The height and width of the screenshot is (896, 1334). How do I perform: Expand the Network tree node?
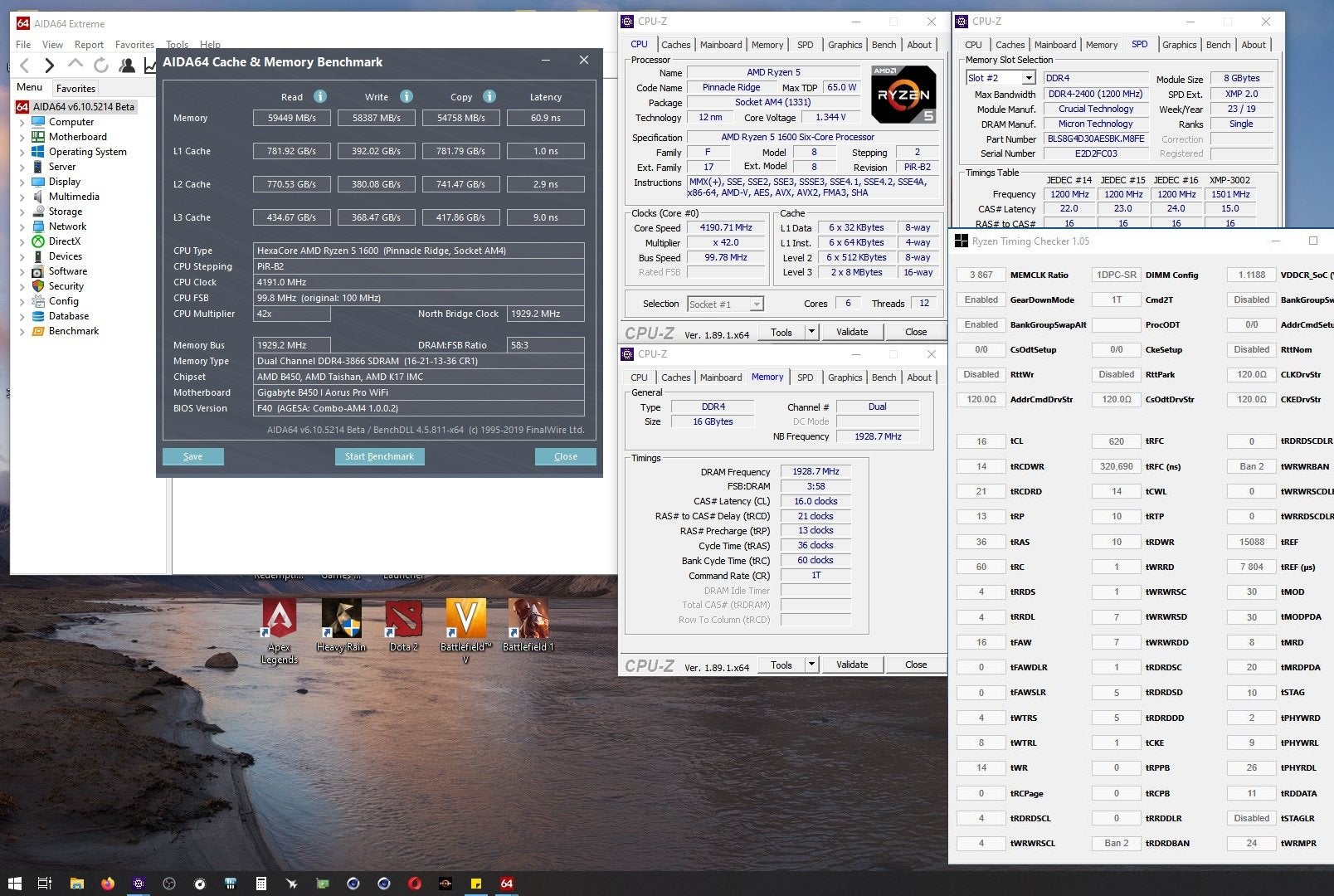pos(22,226)
